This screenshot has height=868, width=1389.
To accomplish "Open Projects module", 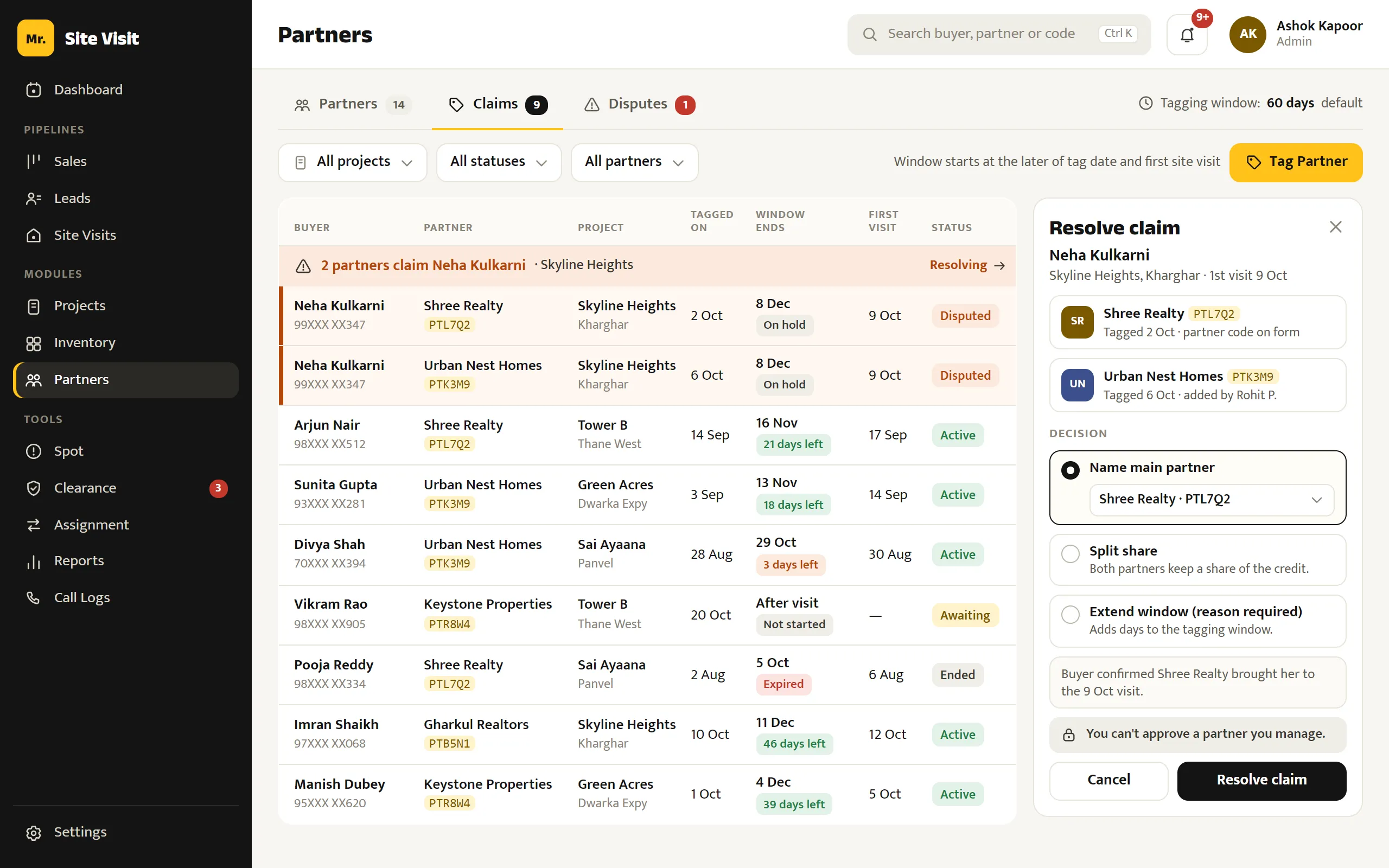I will click(x=126, y=306).
